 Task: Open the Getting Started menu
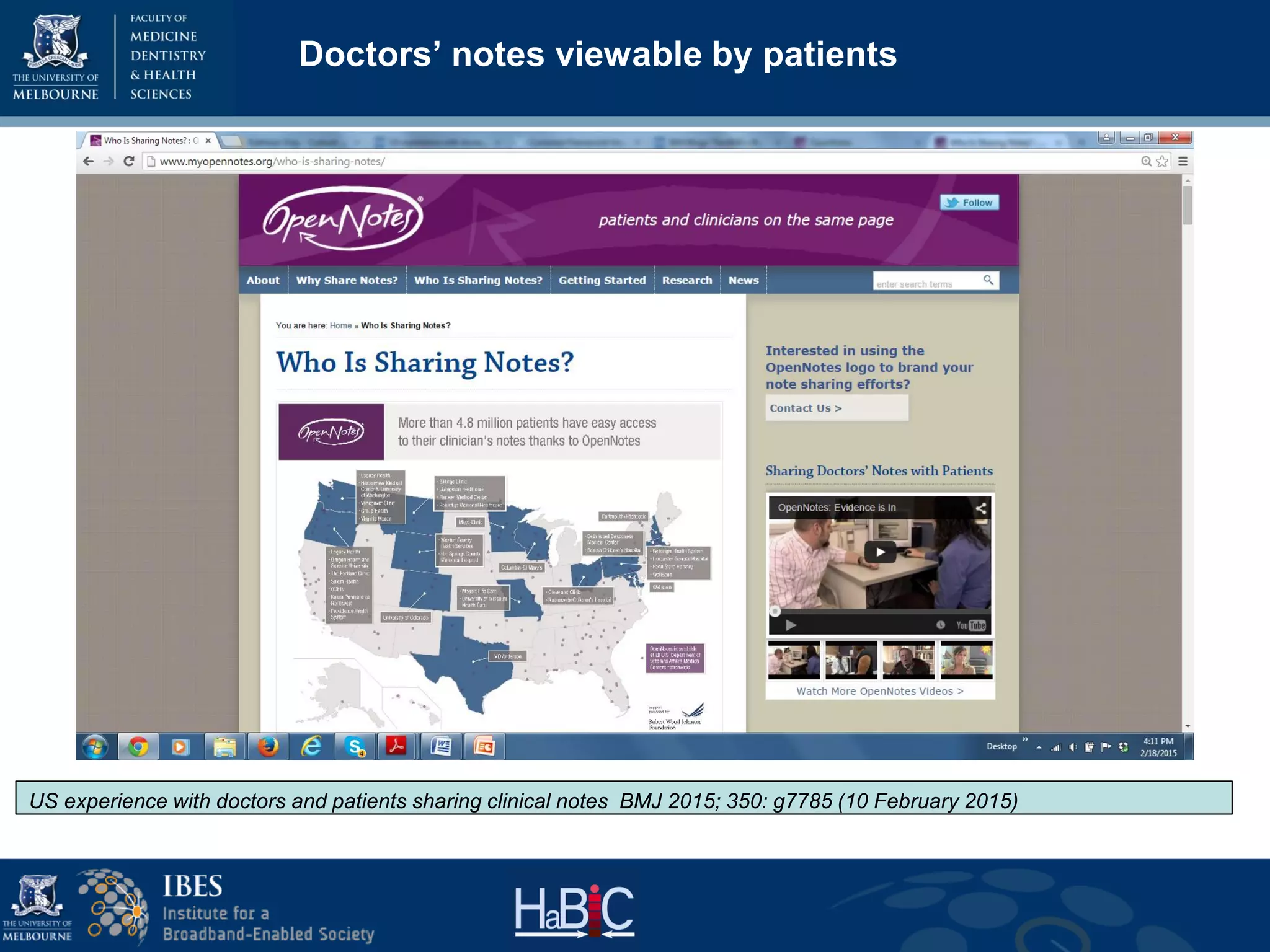pos(602,280)
